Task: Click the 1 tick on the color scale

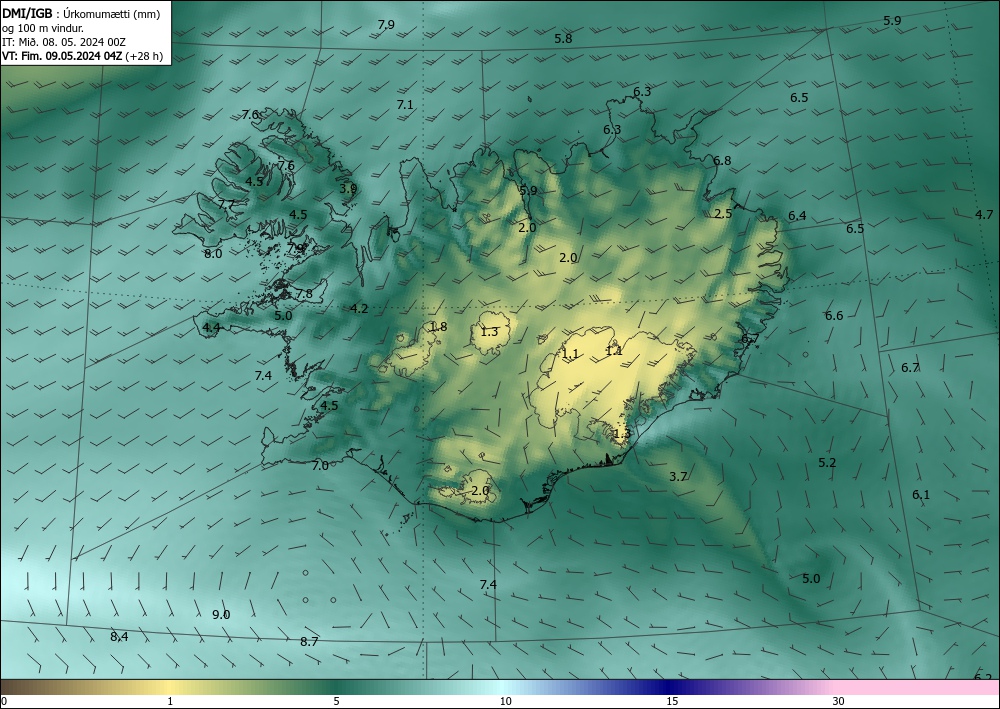Action: tap(170, 701)
